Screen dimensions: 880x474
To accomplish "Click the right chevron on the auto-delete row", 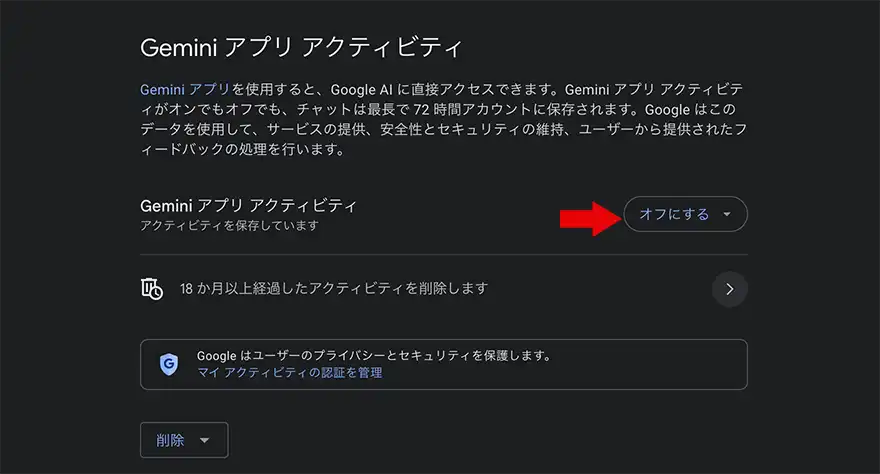I will (729, 289).
